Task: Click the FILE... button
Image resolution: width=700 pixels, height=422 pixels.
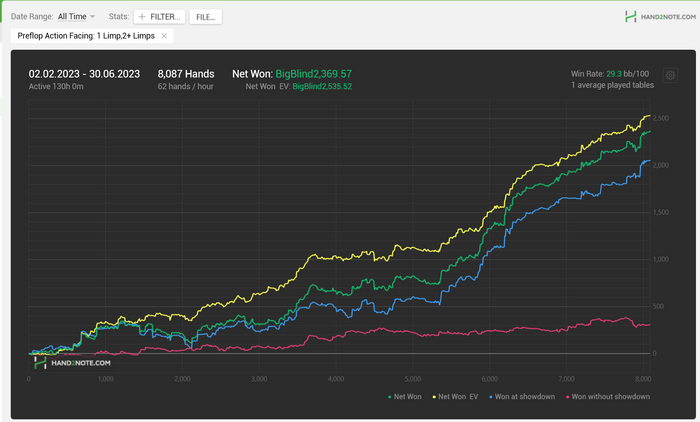Action: [205, 17]
